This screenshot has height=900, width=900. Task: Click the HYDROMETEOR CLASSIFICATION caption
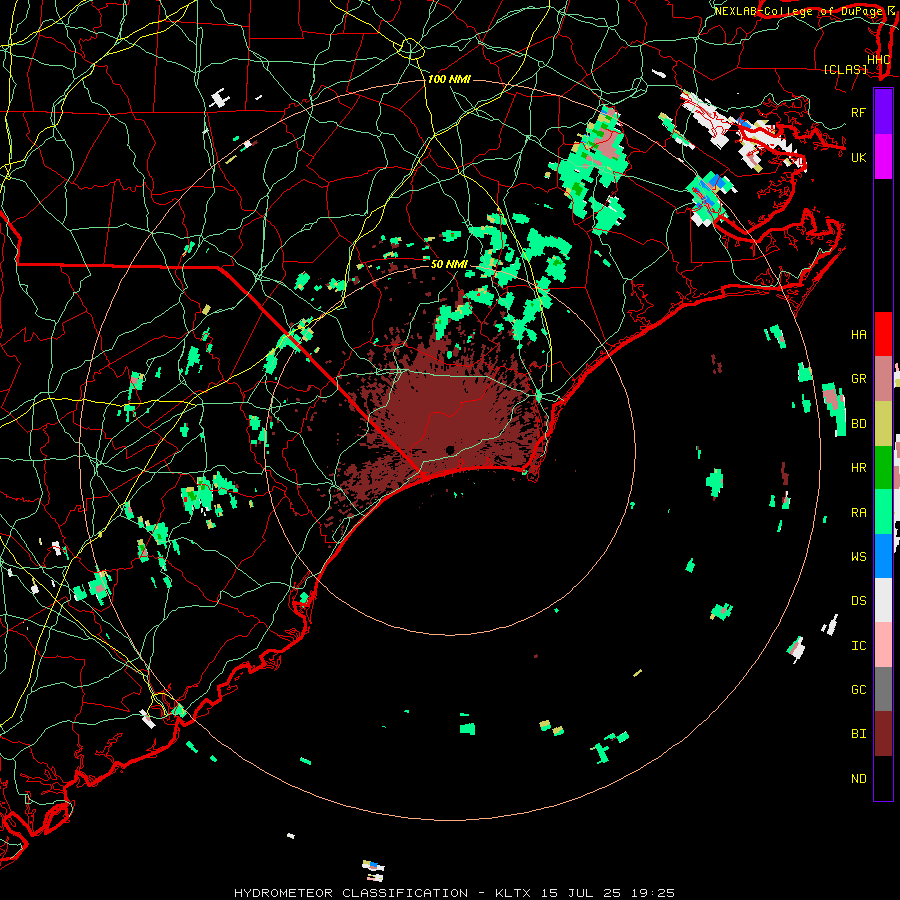click(351, 893)
